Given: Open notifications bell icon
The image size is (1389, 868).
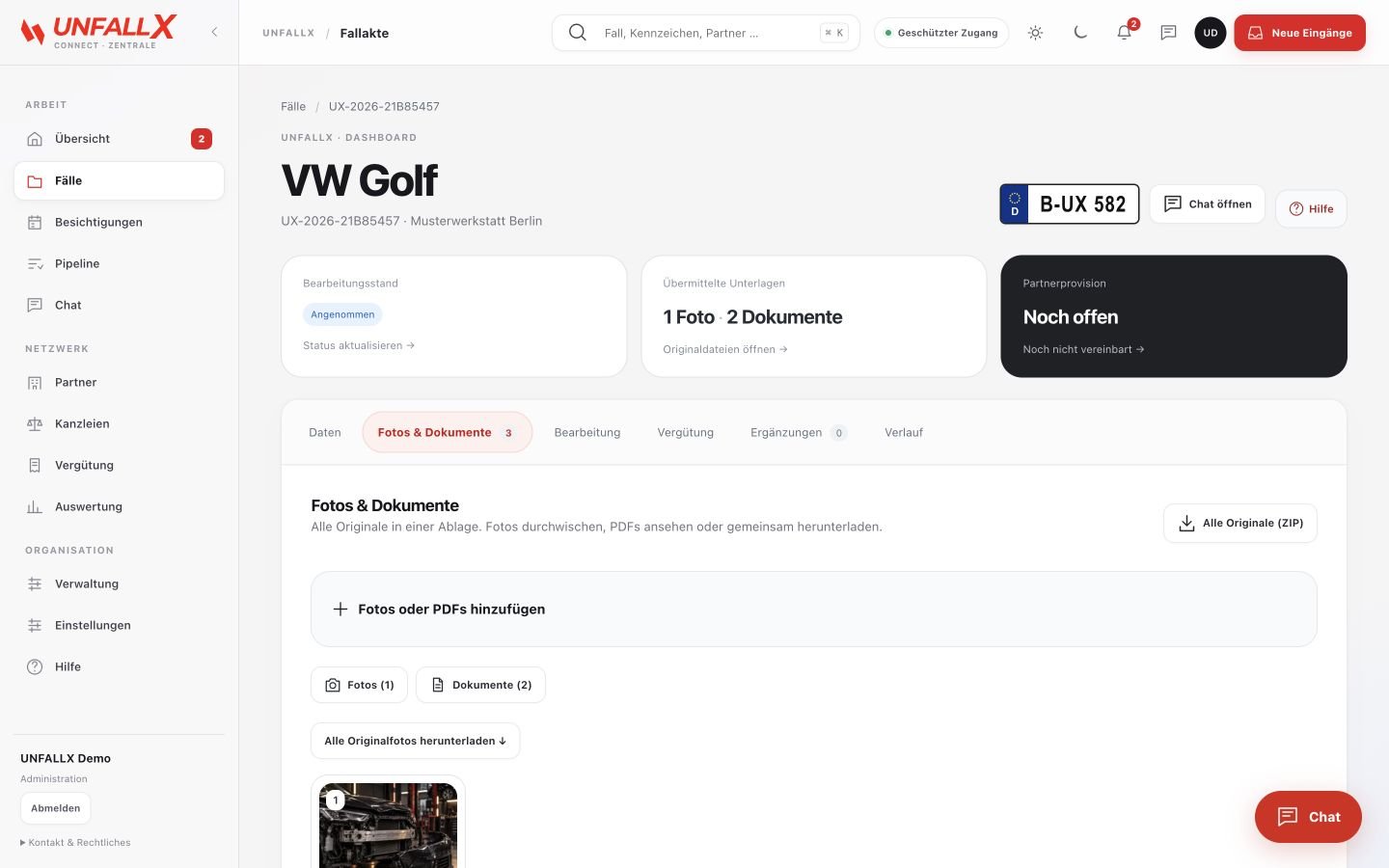Looking at the screenshot, I should 1125,33.
